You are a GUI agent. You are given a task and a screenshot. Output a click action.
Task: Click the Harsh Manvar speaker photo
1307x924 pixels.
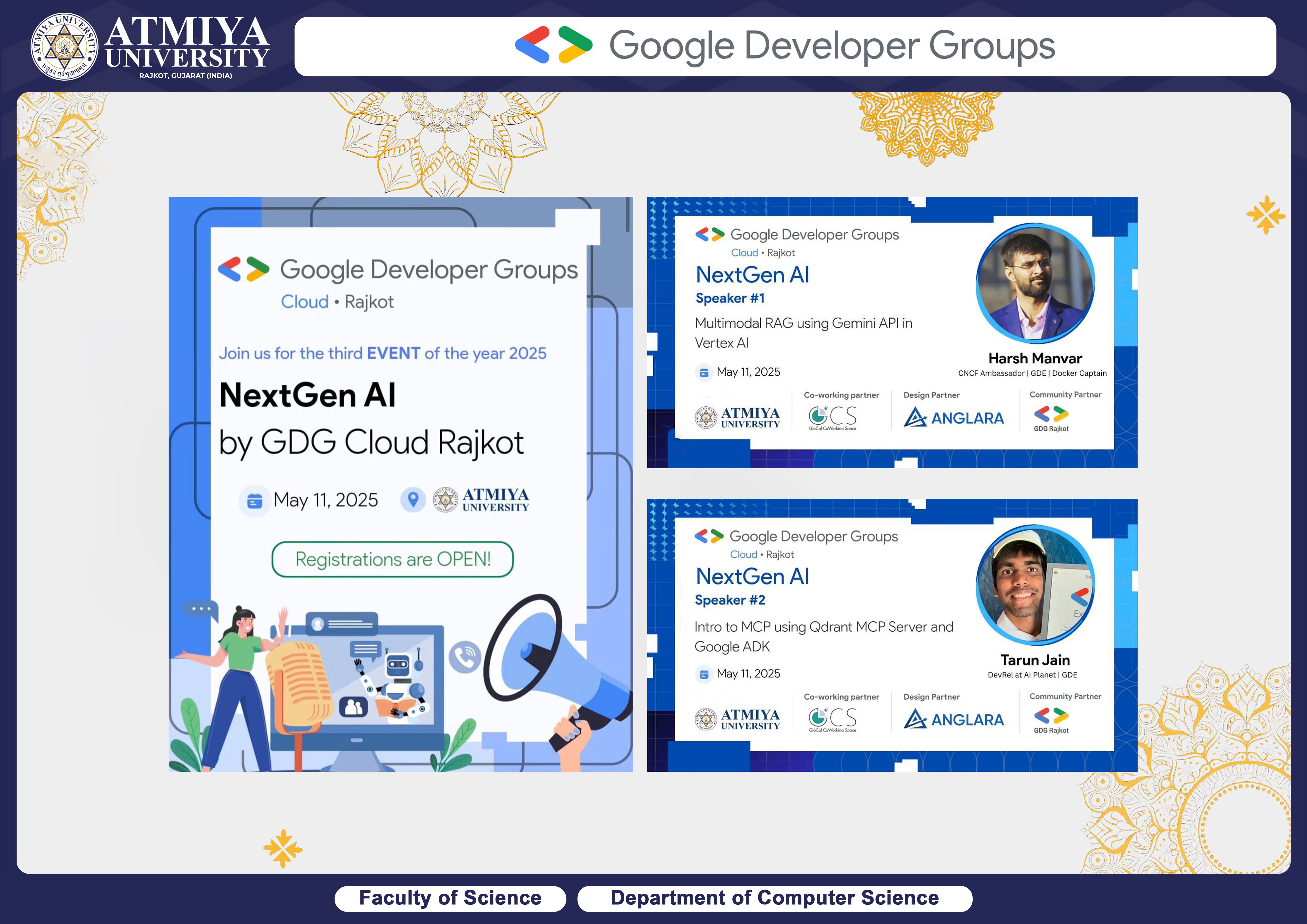[x=1035, y=283]
